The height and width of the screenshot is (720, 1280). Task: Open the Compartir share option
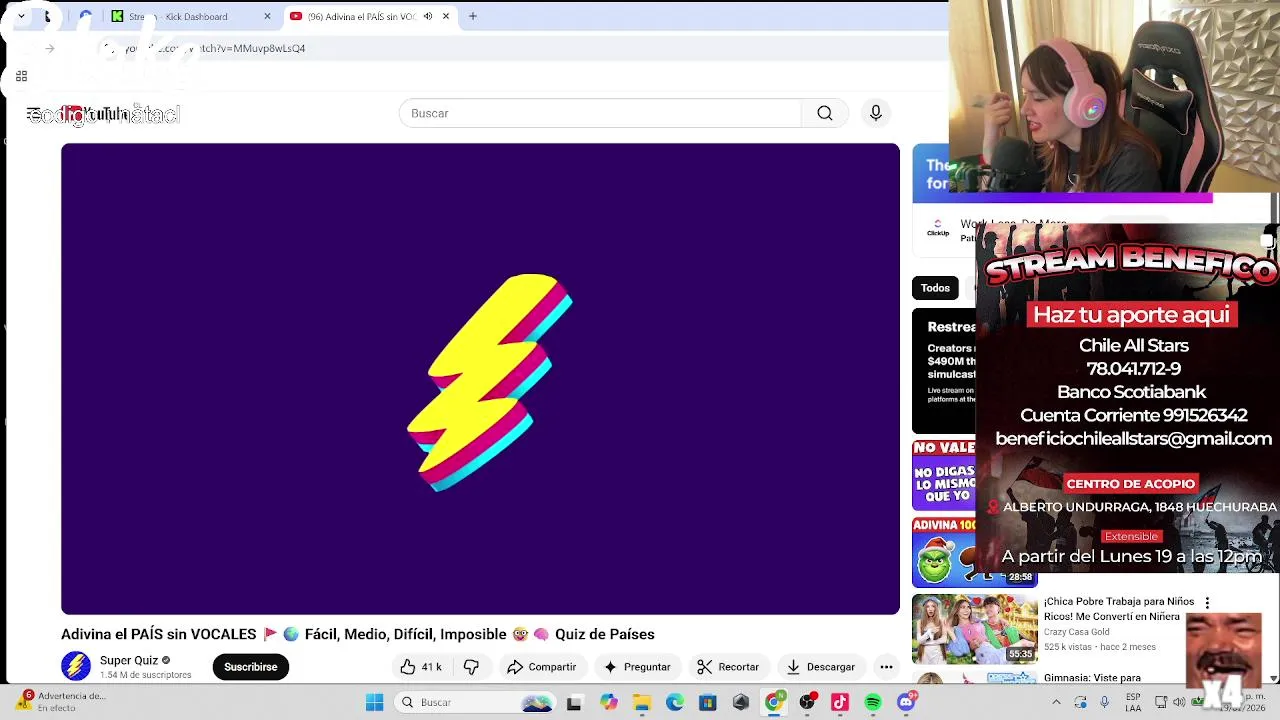(x=541, y=667)
